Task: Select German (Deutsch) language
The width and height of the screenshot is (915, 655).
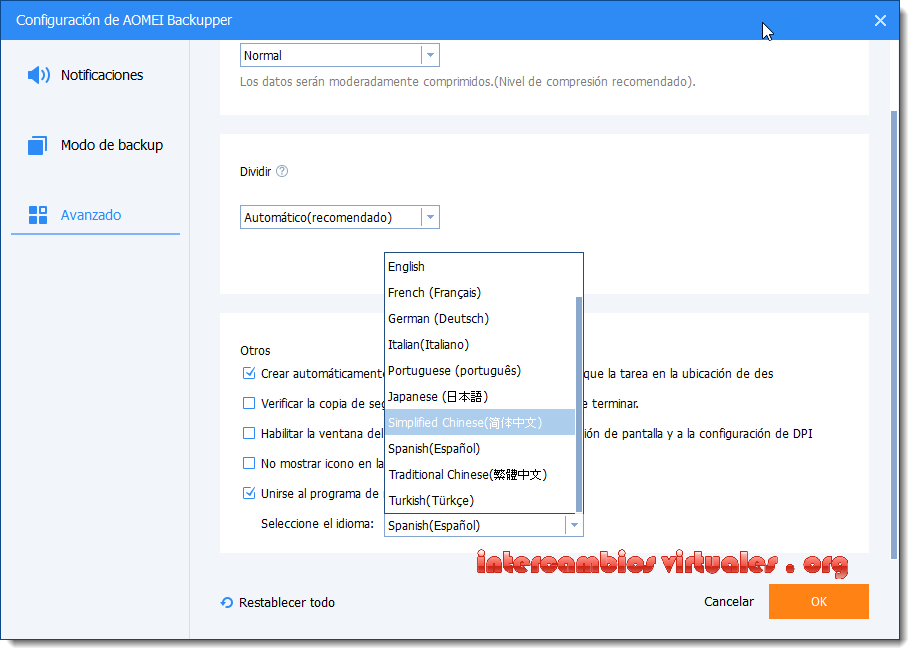Action: [480, 319]
